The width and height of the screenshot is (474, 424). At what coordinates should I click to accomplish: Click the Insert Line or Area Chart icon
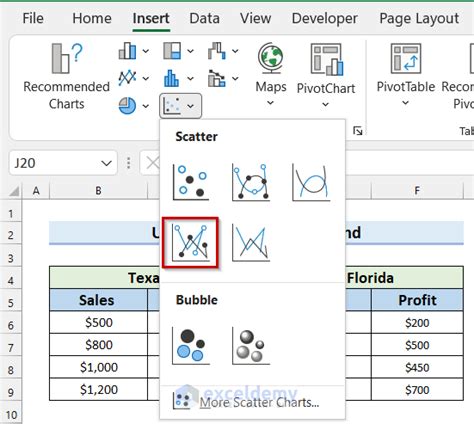click(127, 78)
